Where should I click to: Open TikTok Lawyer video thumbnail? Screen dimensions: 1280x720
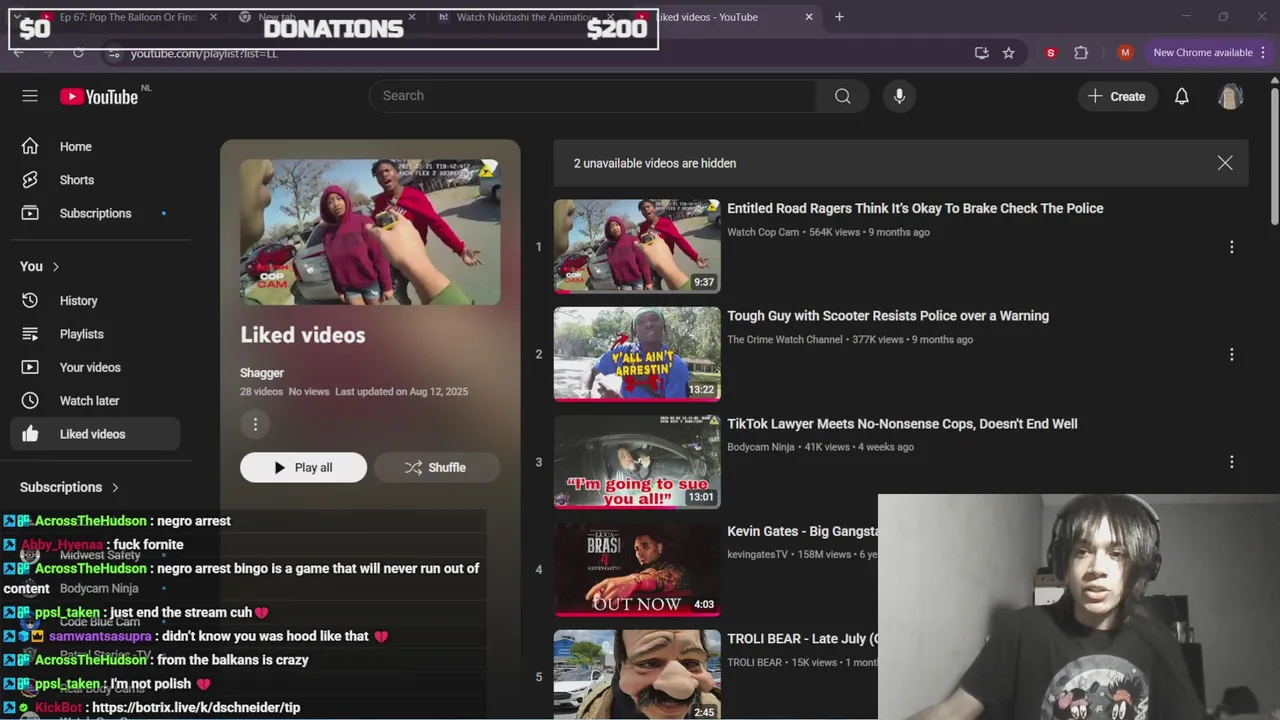637,461
